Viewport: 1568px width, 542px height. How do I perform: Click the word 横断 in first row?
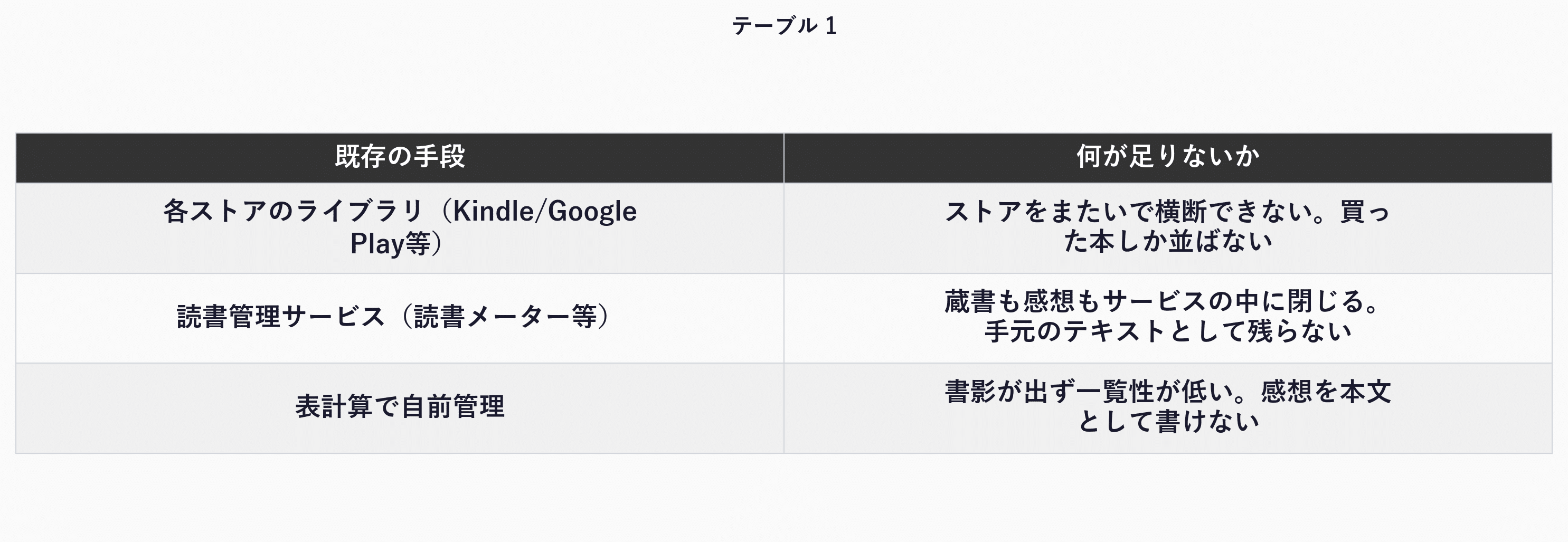coord(1180,212)
